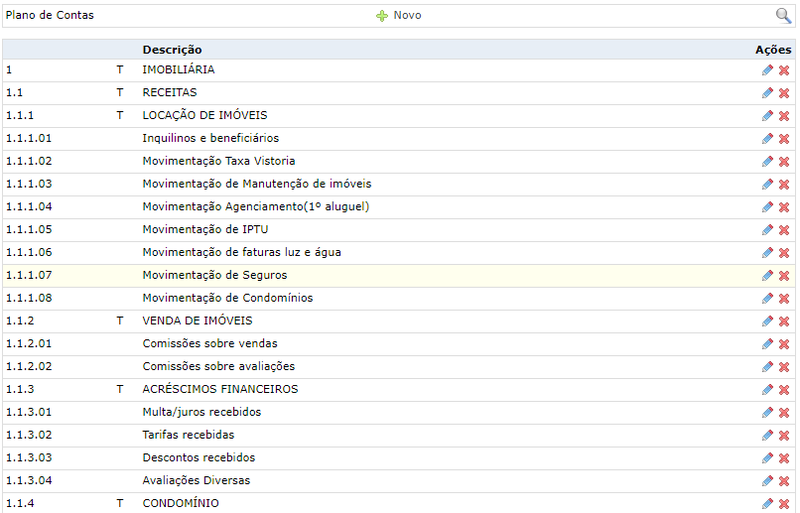Delete Movimentação de faturas luz e água

tap(784, 253)
